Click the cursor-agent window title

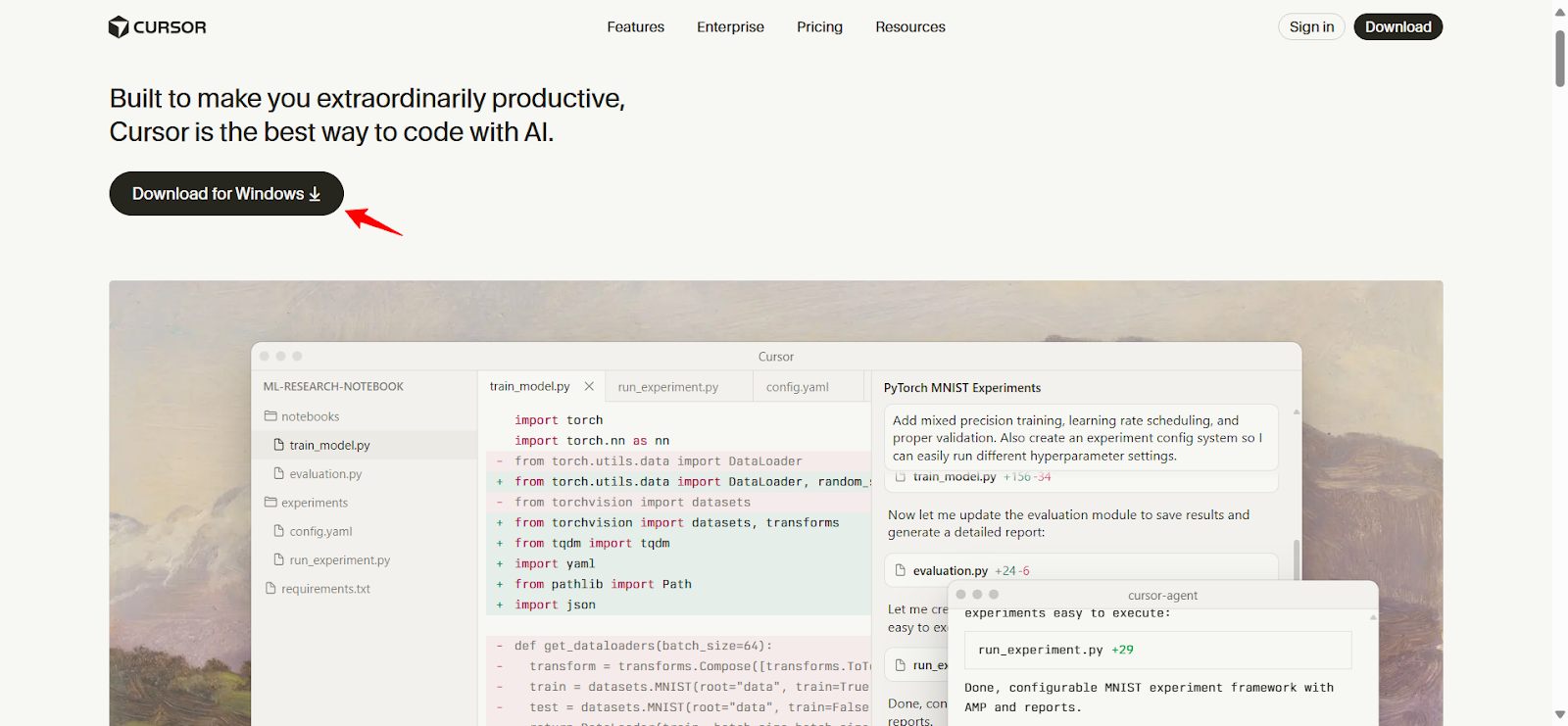tap(1162, 596)
